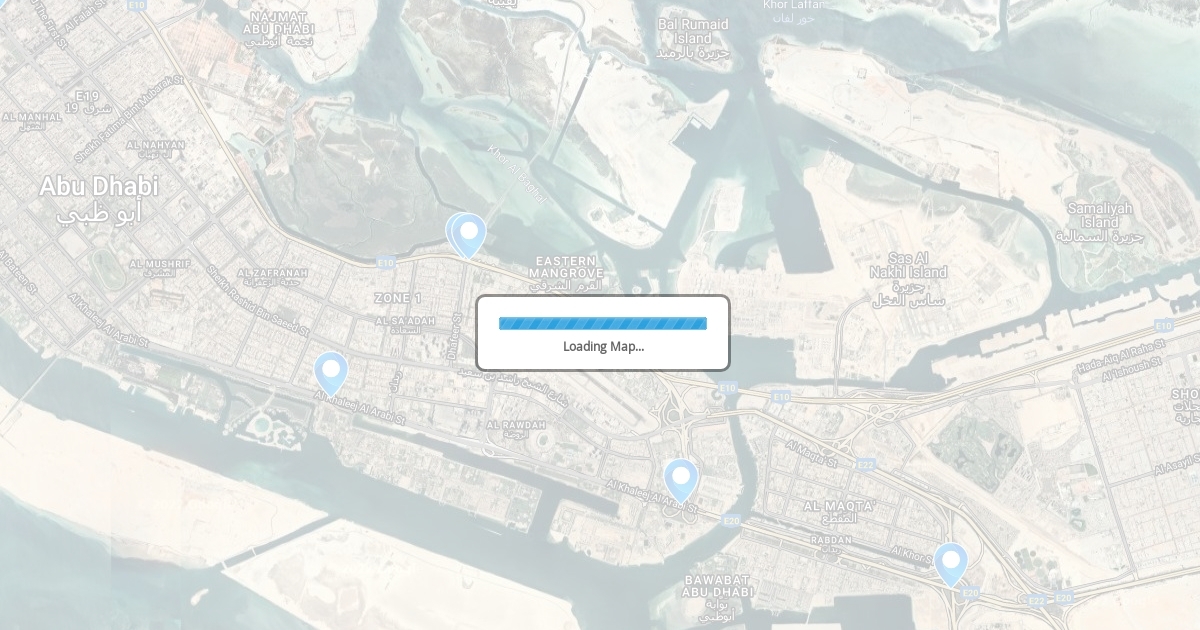The width and height of the screenshot is (1200, 630).
Task: Select the map pin southeast of Rabdan
Action: tap(951, 564)
